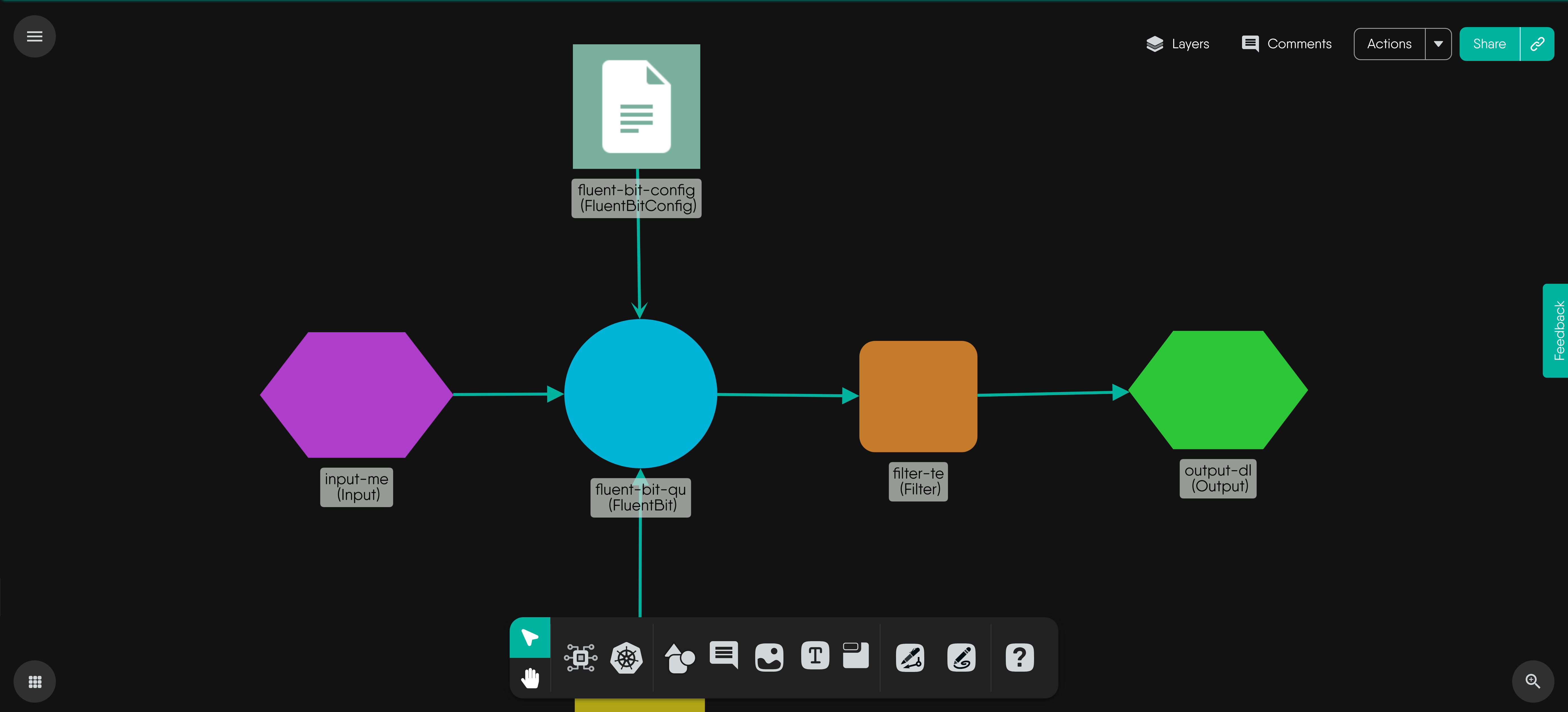Screen dimensions: 1568x712
Task: Pick the freehand pencil tool
Action: coord(961,658)
